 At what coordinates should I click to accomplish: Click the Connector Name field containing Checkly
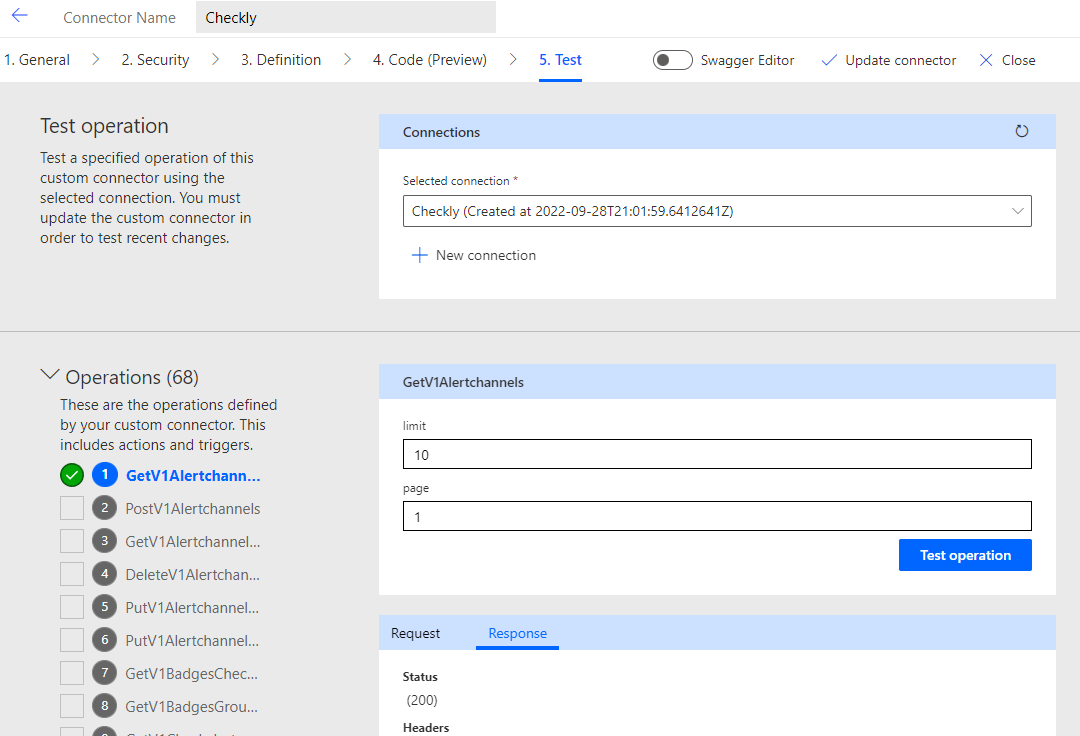[346, 17]
